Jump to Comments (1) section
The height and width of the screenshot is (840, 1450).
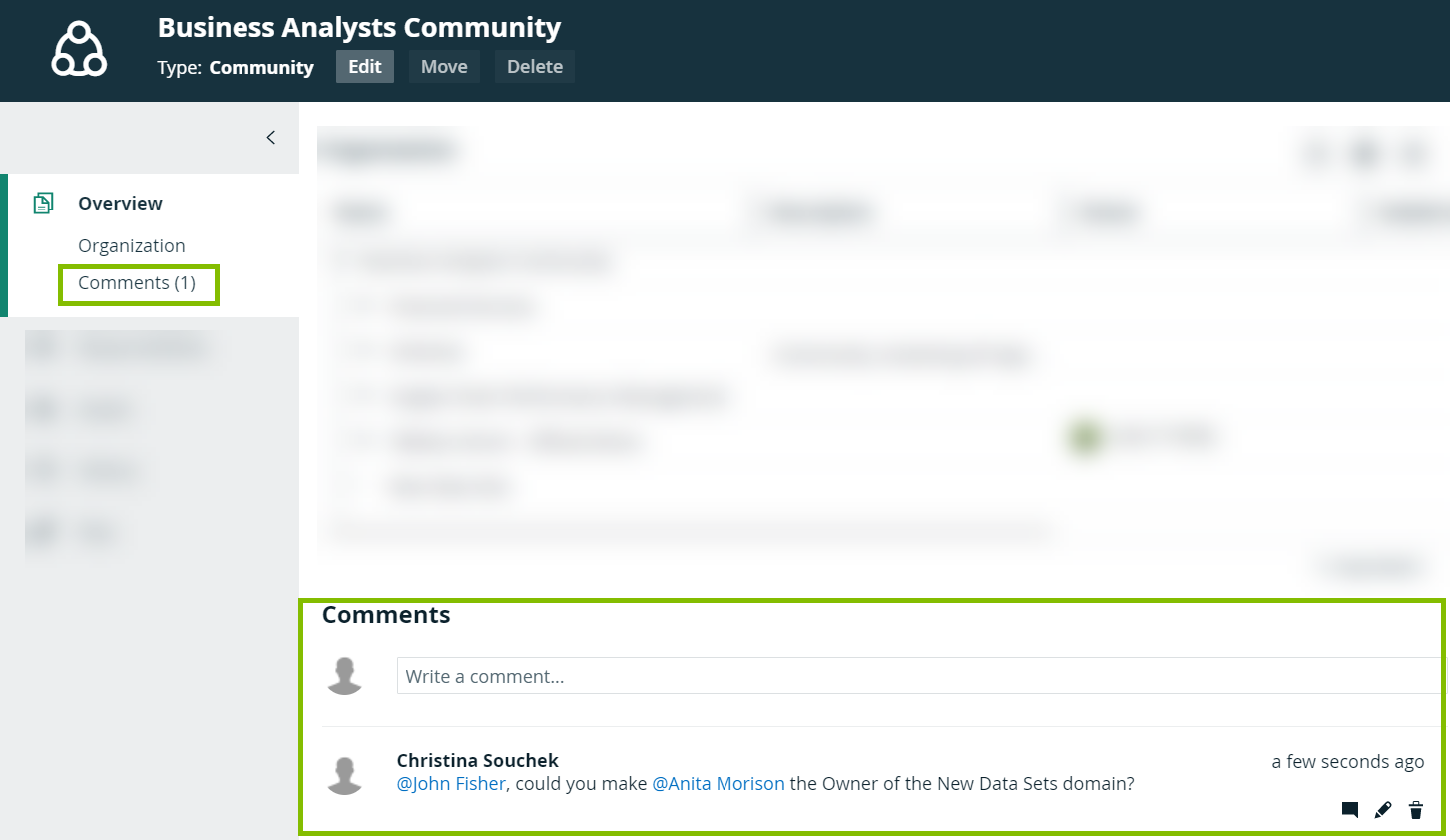click(137, 283)
